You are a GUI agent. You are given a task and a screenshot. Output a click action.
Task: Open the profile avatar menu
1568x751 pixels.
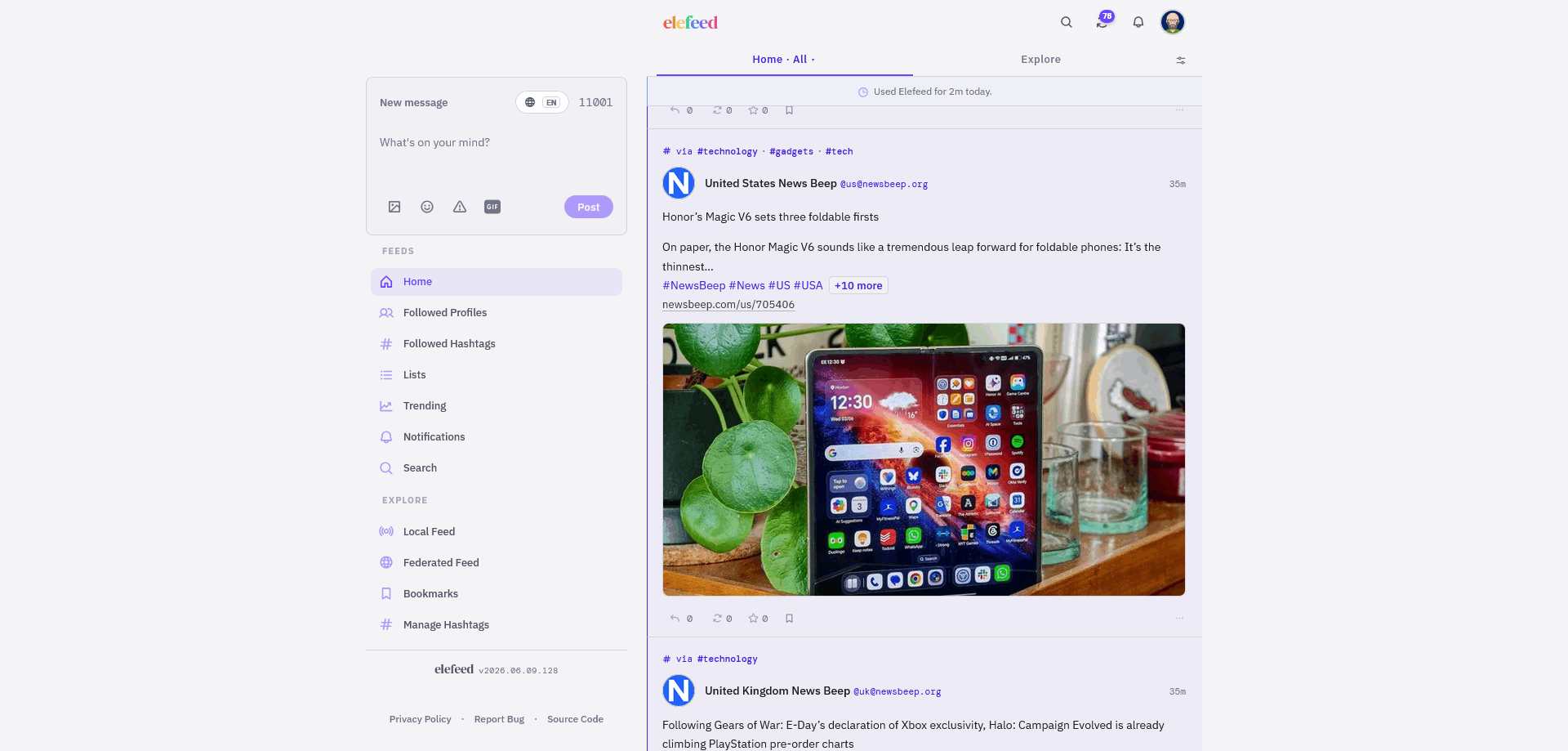[1173, 22]
